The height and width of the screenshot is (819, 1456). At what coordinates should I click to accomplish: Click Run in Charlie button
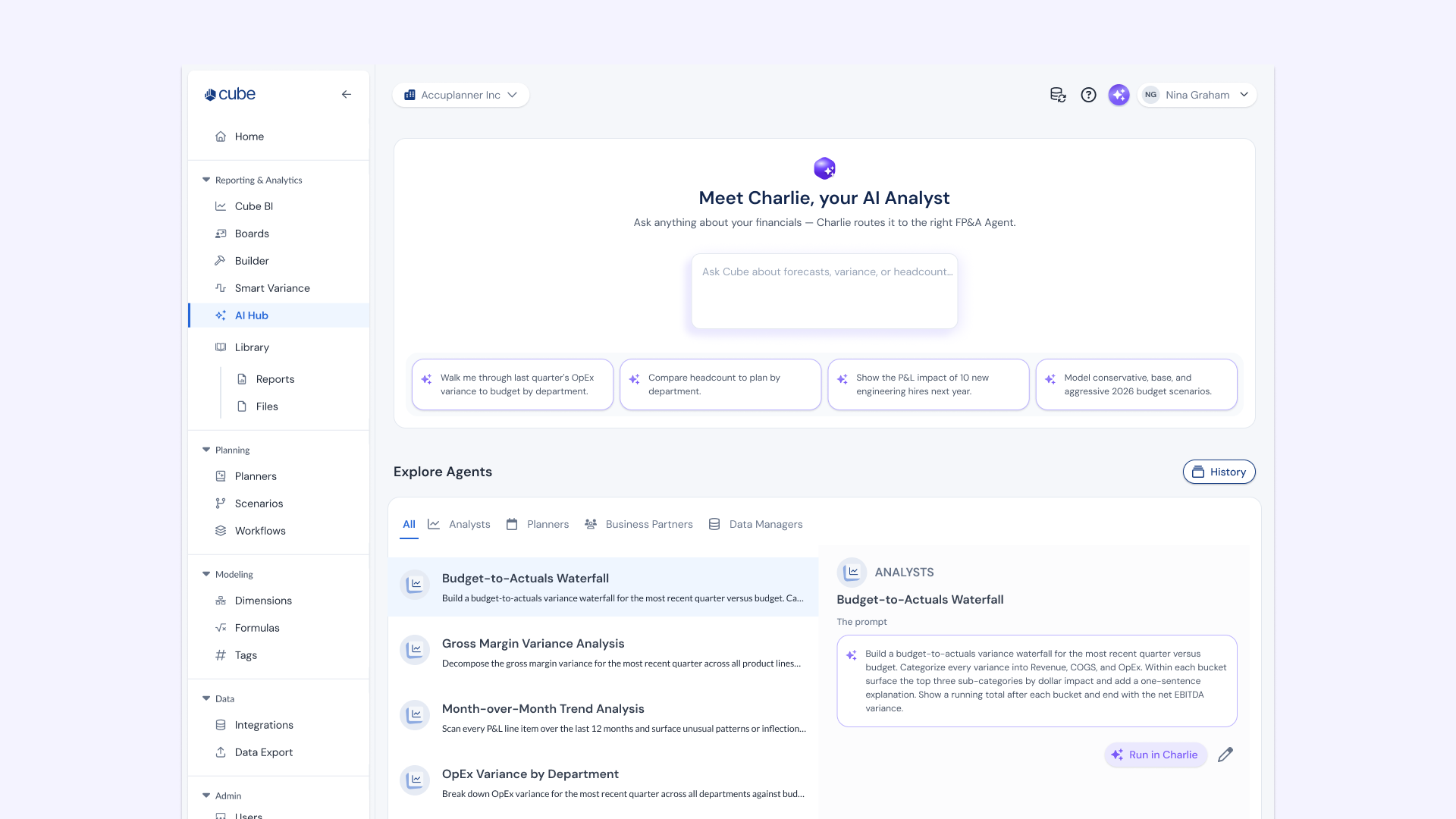click(x=1156, y=755)
